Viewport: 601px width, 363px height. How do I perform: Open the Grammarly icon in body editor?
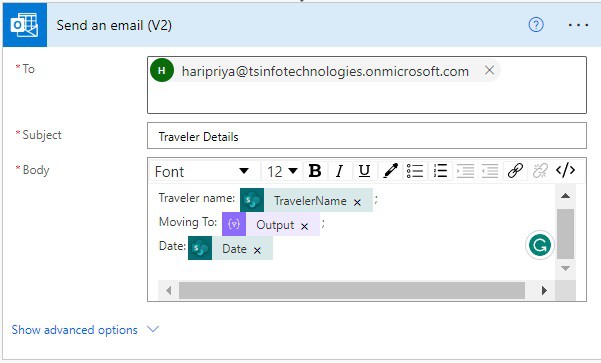pos(540,245)
